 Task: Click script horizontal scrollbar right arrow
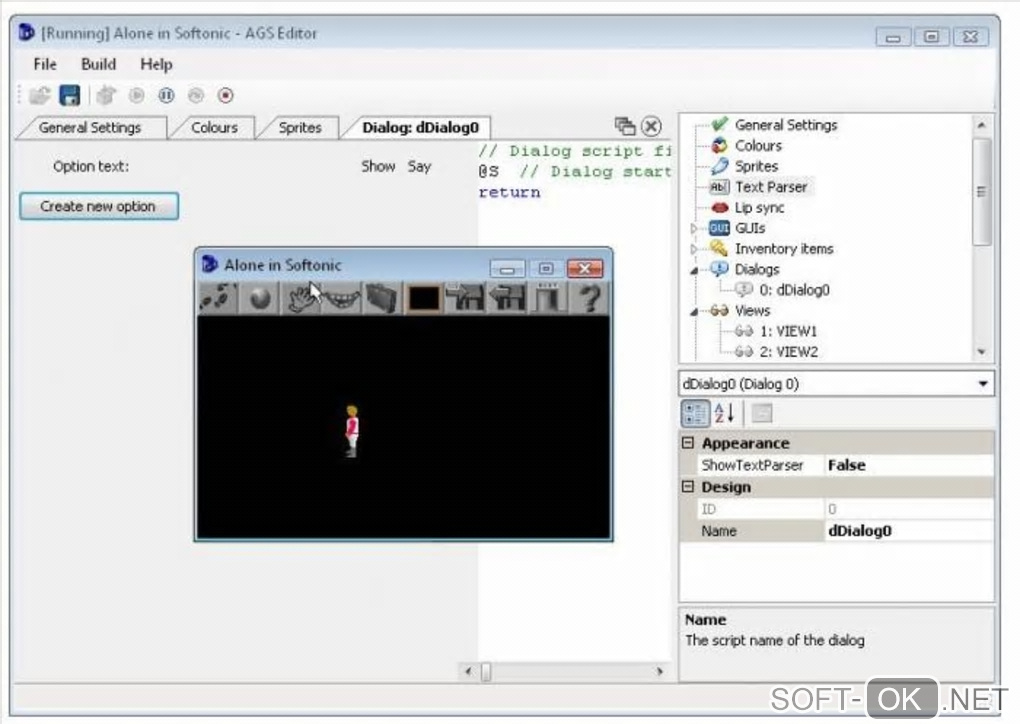tap(660, 671)
